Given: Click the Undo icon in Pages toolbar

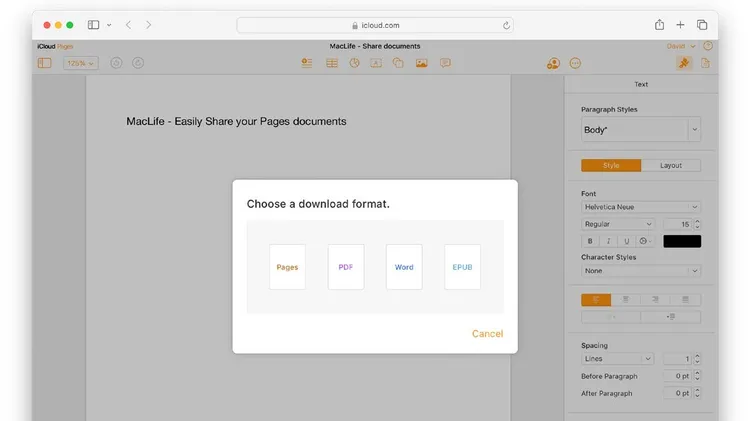Looking at the screenshot, I should [x=116, y=63].
